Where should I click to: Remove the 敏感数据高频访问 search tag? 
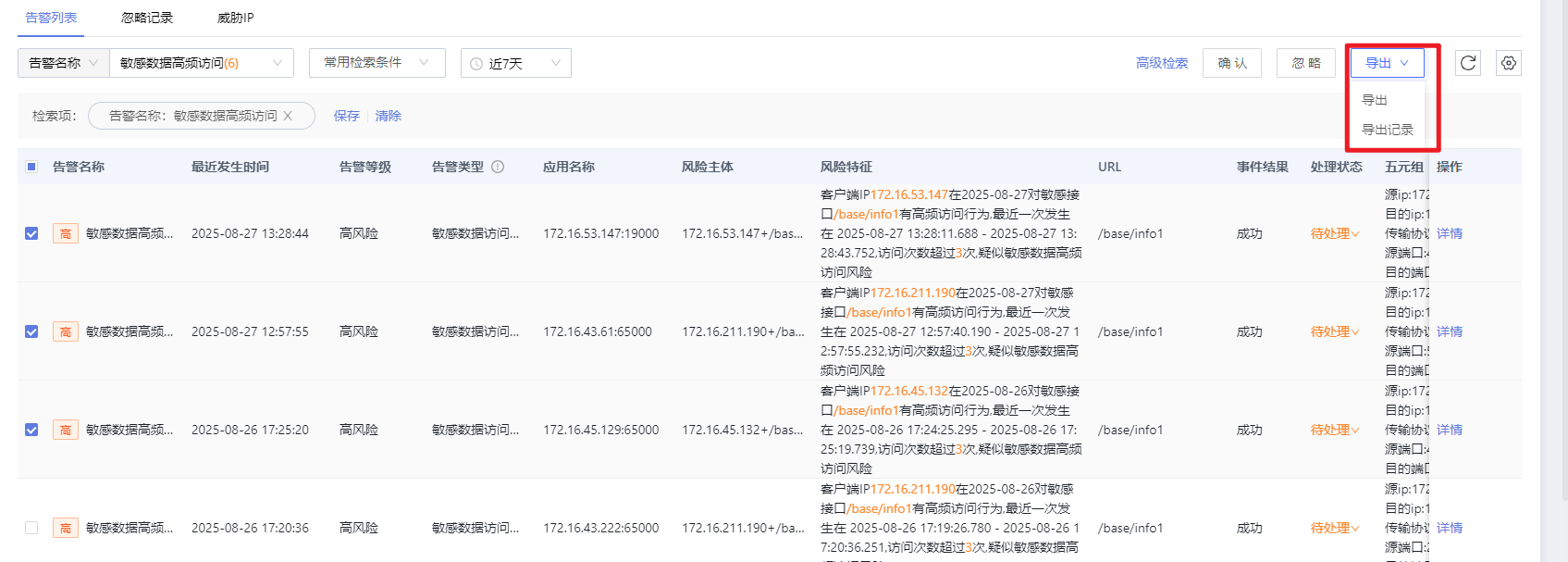coord(289,116)
